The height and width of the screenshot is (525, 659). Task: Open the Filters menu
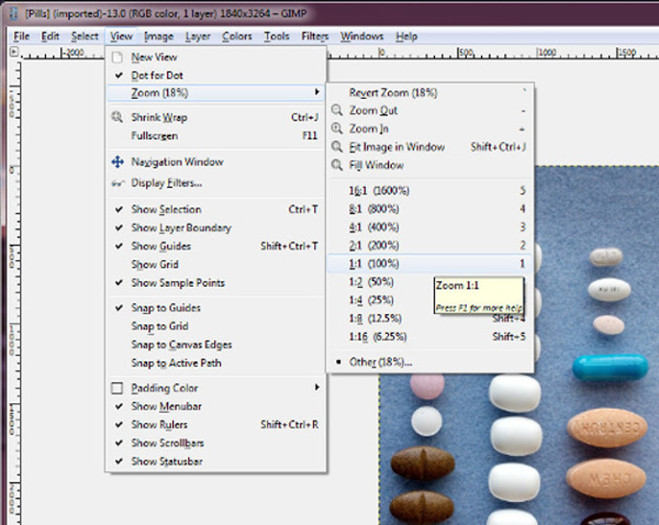(x=315, y=37)
